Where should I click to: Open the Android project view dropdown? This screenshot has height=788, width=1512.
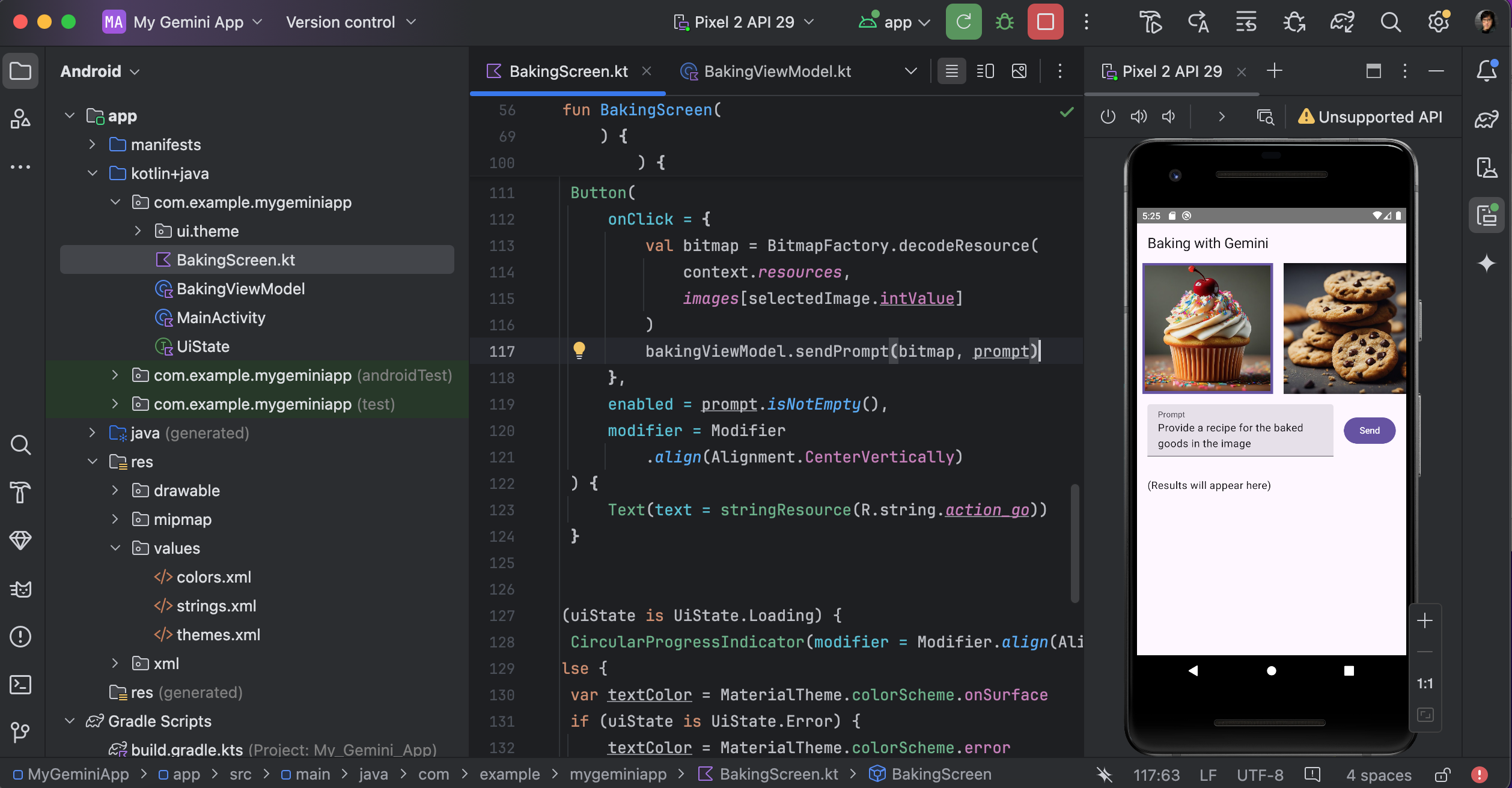point(100,71)
